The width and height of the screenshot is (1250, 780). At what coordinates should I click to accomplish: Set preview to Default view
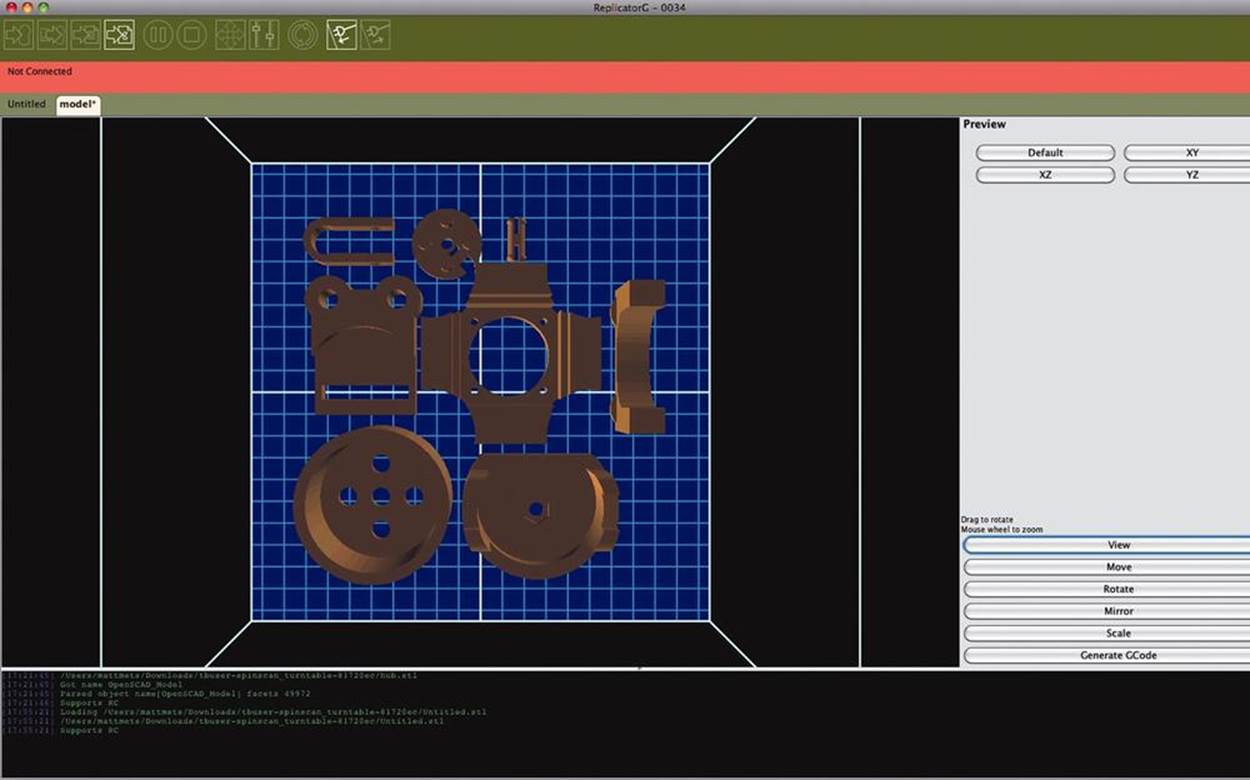1045,153
